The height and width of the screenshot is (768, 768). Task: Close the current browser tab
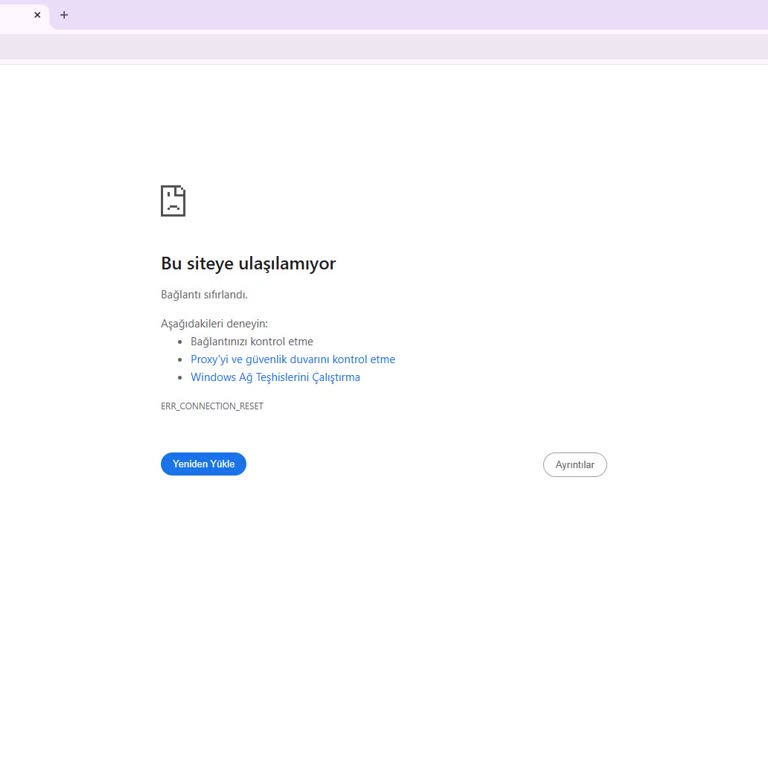[x=37, y=15]
